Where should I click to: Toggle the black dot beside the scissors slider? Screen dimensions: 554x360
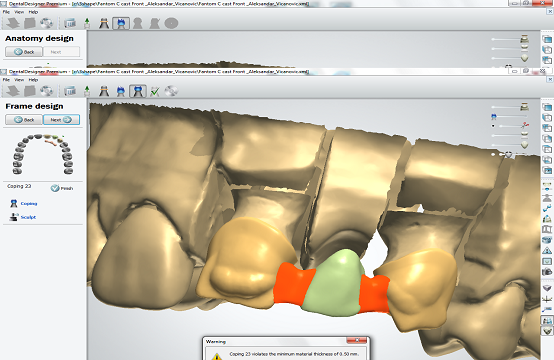click(x=493, y=126)
